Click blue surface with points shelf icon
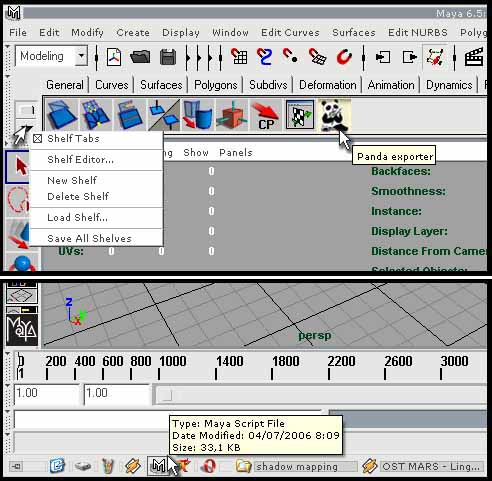Screen dimensions: 492x481 (x=96, y=114)
